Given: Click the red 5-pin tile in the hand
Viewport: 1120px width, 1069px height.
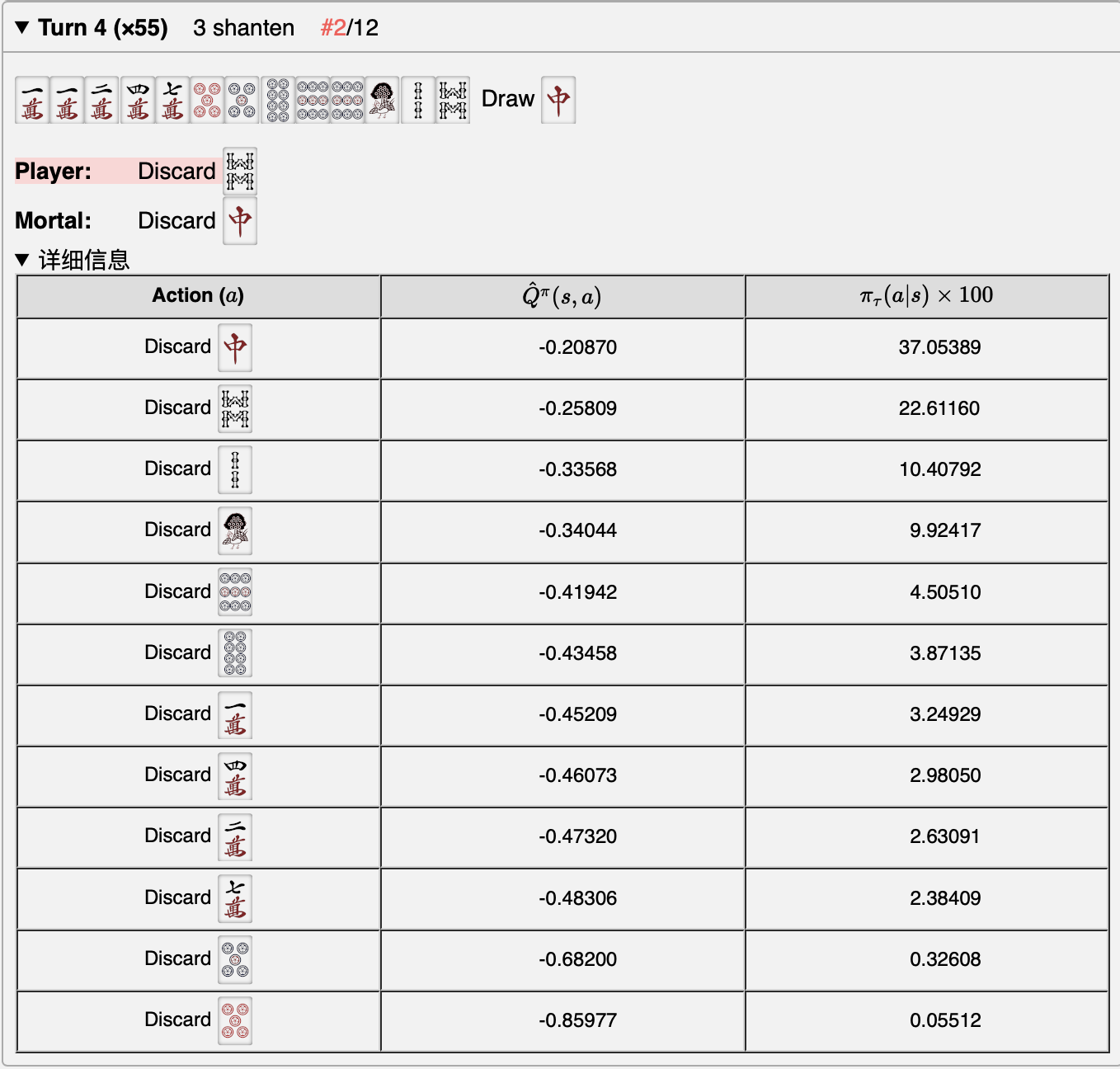Looking at the screenshot, I should 207,101.
